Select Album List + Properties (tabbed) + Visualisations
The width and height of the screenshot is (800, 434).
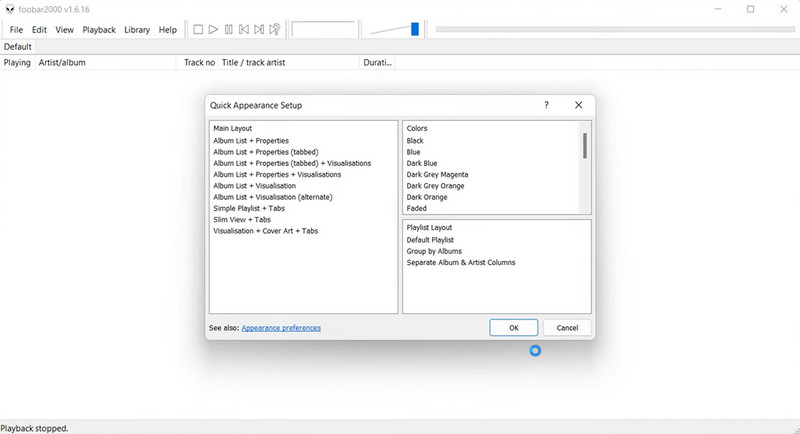[x=292, y=163]
